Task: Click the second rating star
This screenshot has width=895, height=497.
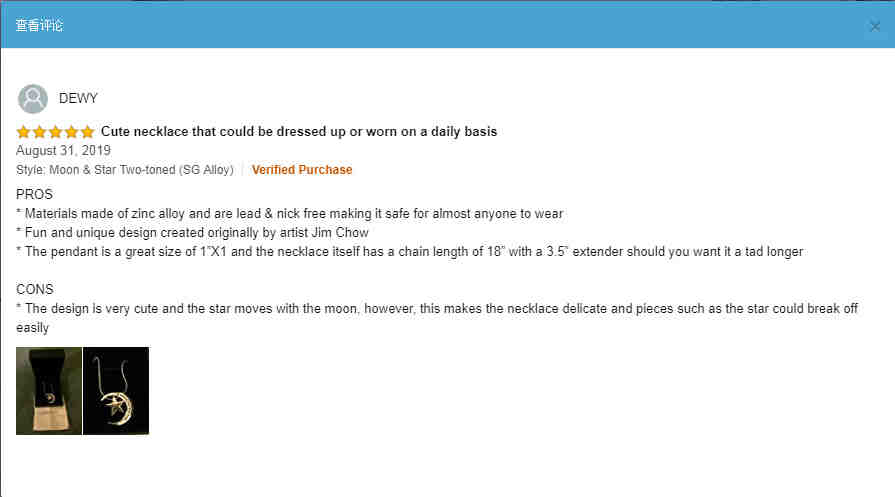Action: [39, 132]
